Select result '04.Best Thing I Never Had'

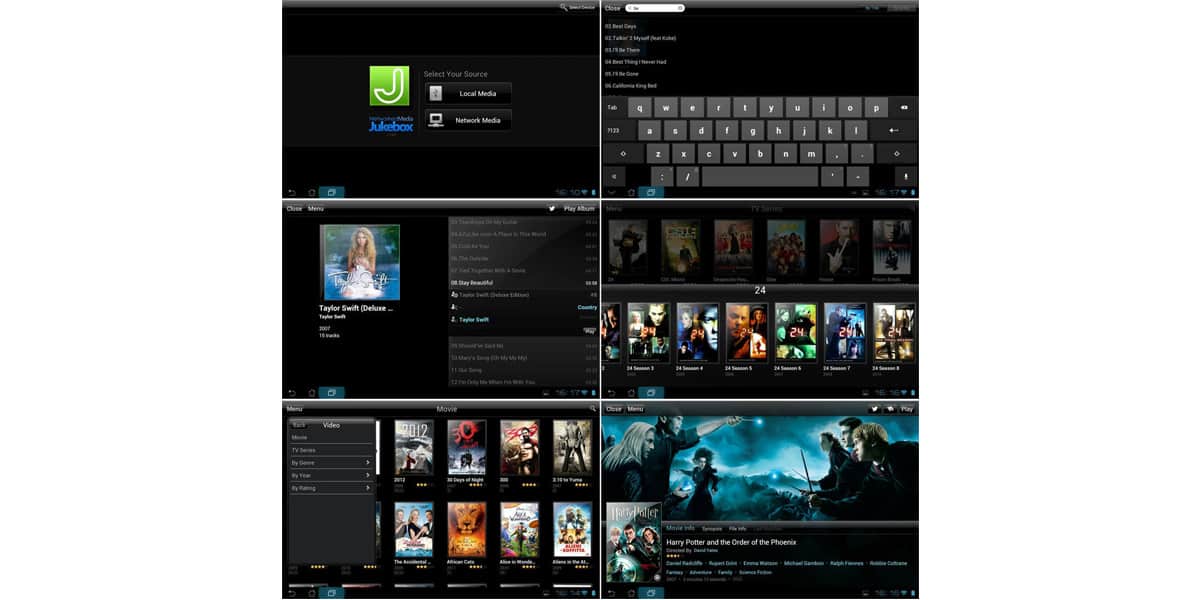pos(635,62)
